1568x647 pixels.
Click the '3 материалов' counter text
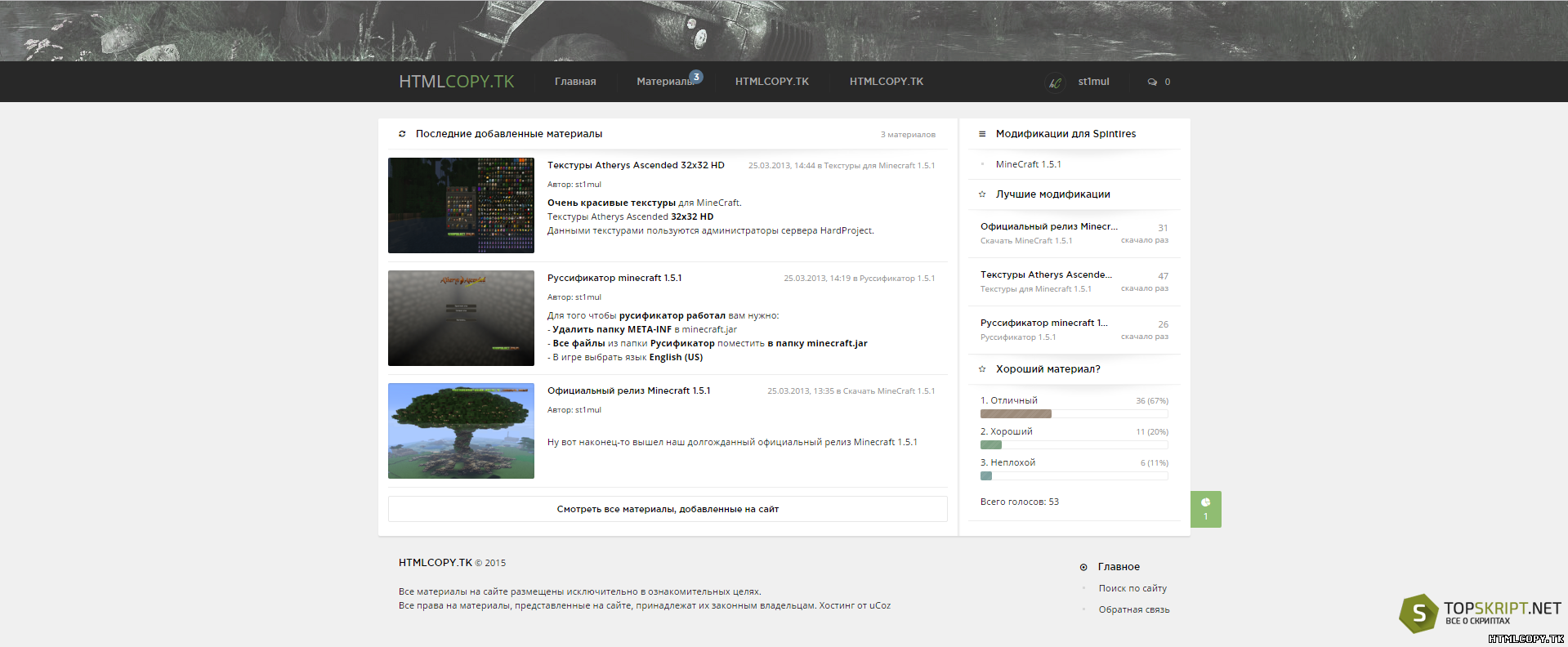tap(908, 135)
